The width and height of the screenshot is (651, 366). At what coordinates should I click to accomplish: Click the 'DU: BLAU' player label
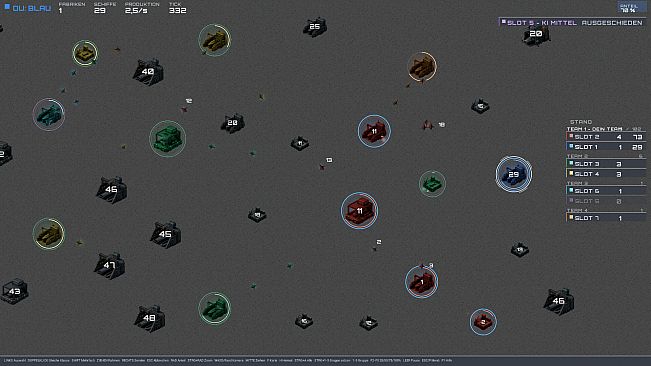click(28, 8)
